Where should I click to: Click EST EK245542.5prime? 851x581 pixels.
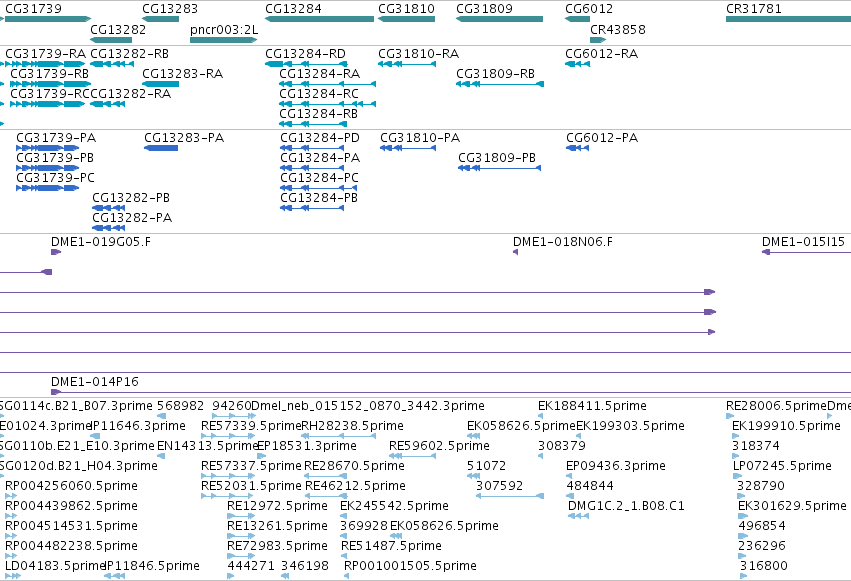344,516
